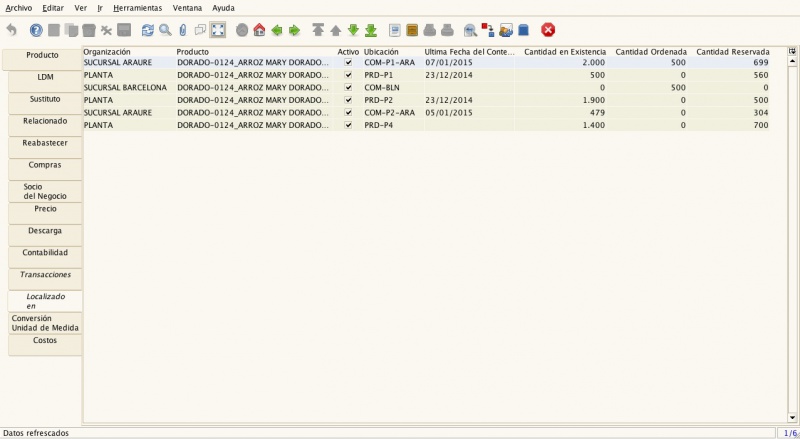
Task: Switch to the Transacciones tab
Action: point(45,274)
